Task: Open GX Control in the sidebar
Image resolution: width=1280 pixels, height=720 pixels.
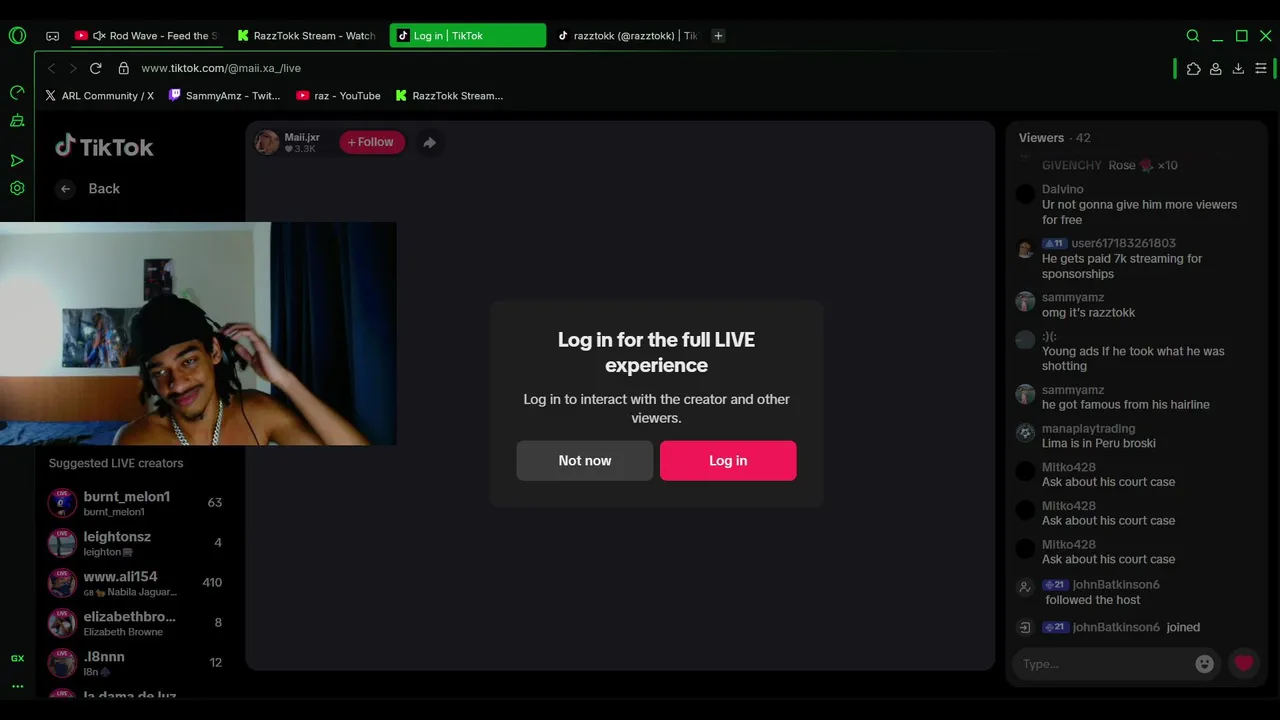Action: [x=17, y=93]
